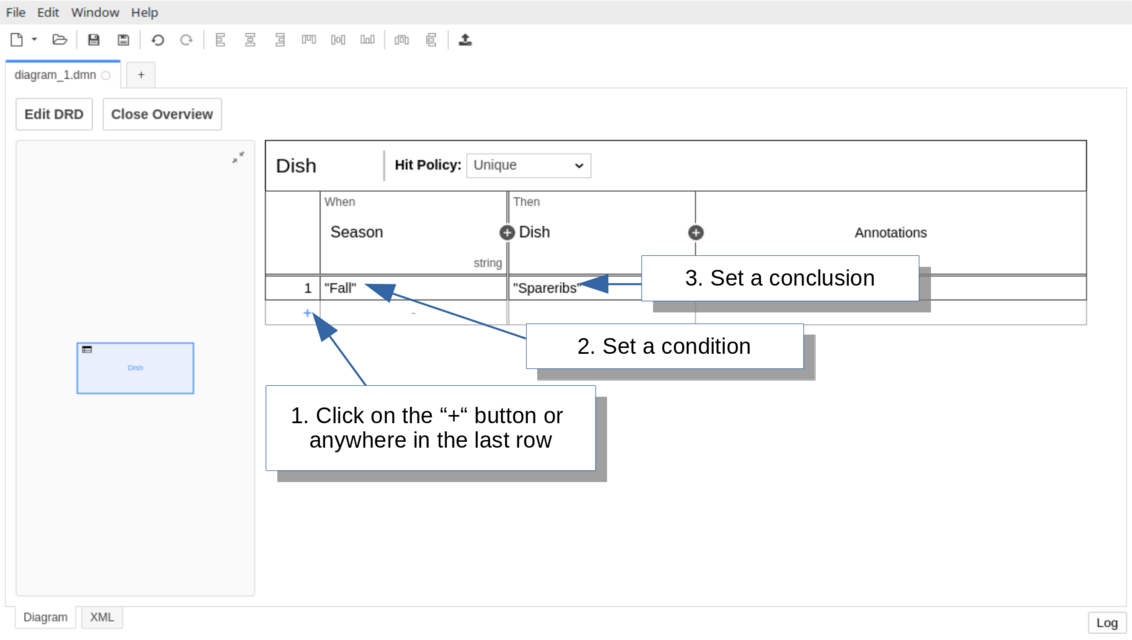1132x640 pixels.
Task: Open a diagram with the folder icon
Action: (x=60, y=40)
